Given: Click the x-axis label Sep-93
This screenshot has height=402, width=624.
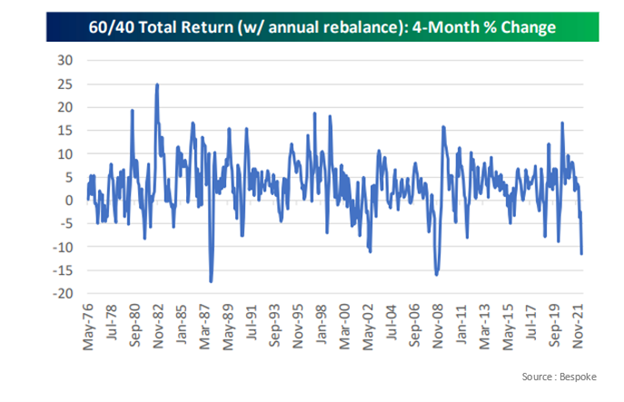Looking at the screenshot, I should (x=275, y=326).
